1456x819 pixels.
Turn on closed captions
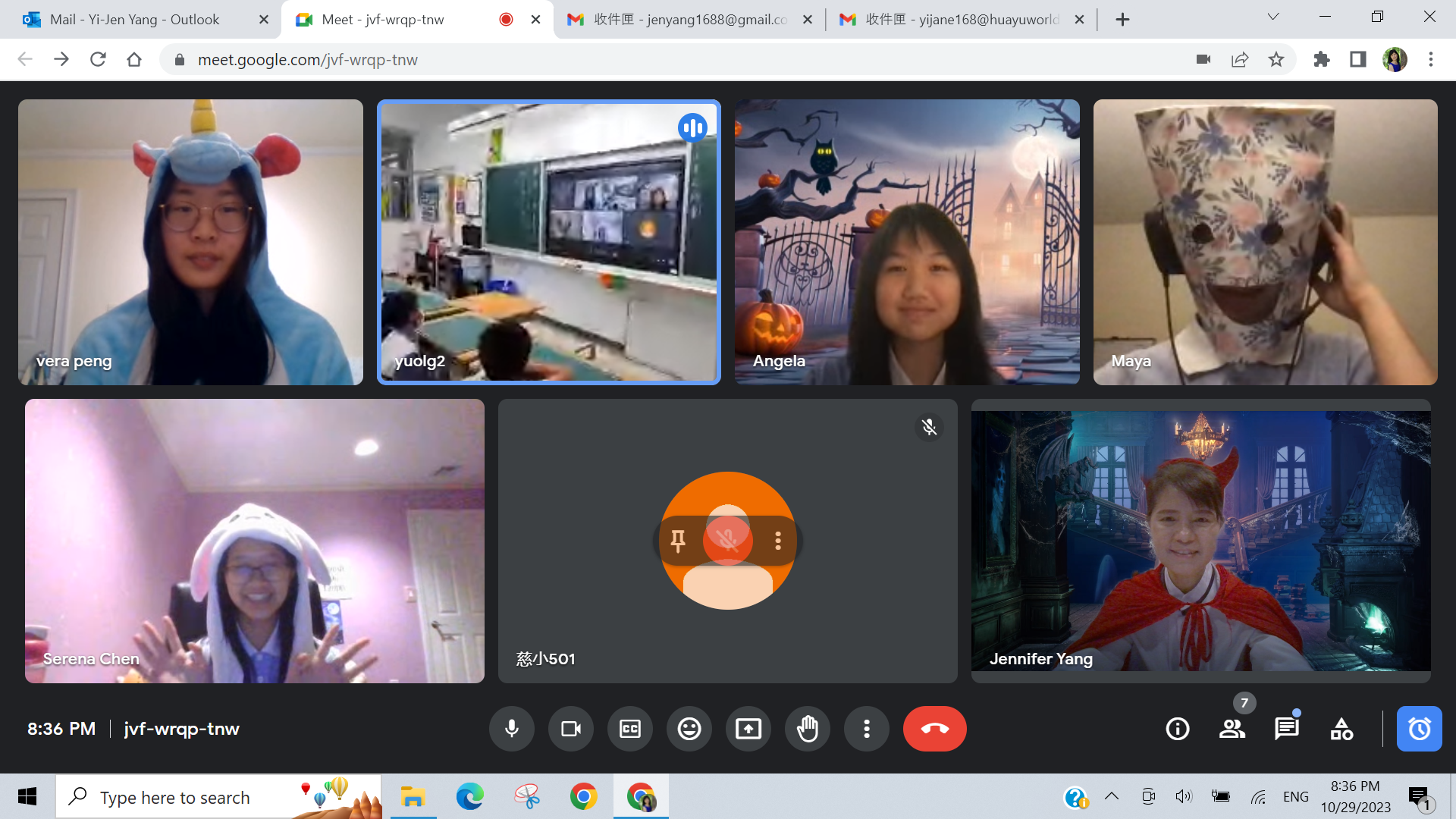[630, 729]
